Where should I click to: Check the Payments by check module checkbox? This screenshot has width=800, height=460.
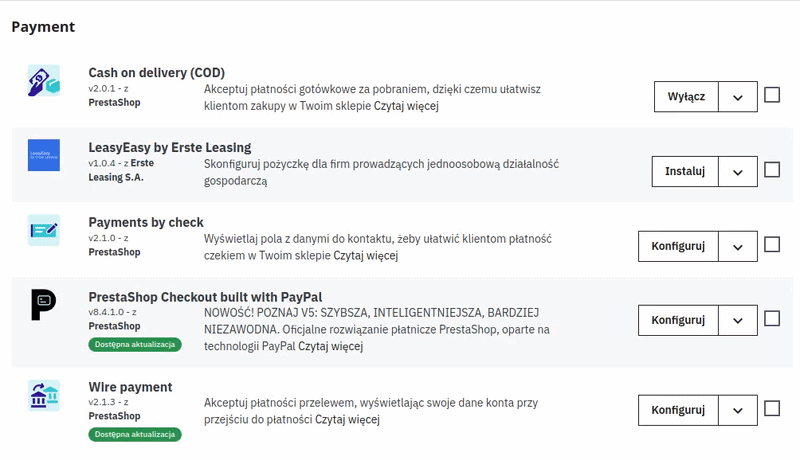coord(772,245)
